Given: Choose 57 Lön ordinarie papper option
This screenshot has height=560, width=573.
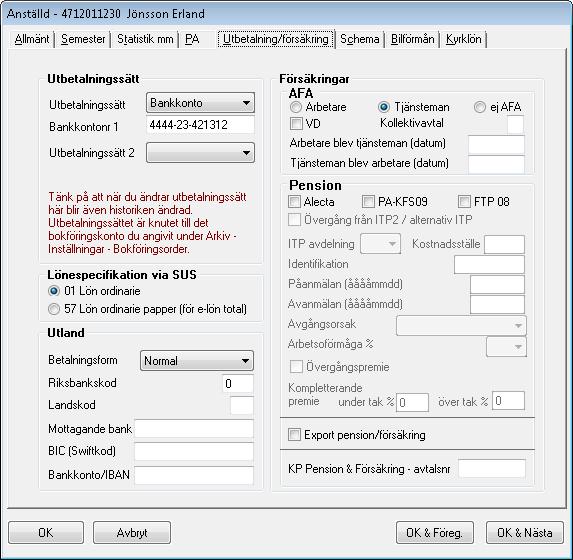Looking at the screenshot, I should pos(54,309).
